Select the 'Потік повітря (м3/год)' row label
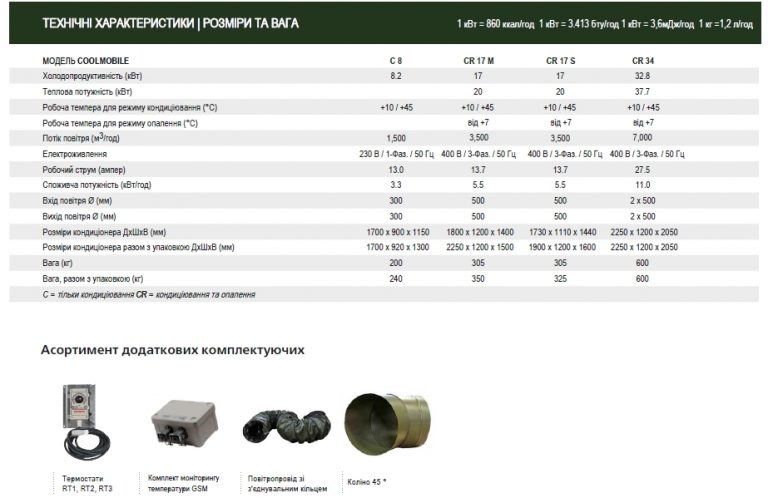768x498 pixels. click(x=81, y=138)
